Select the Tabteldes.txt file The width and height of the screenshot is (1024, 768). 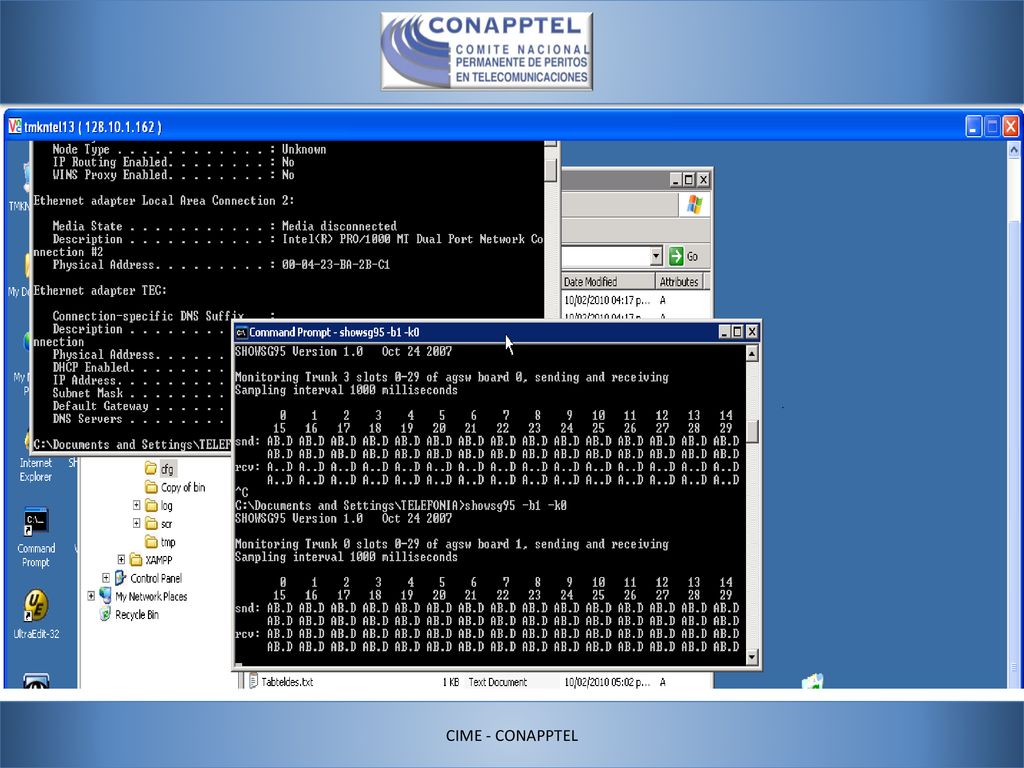[281, 682]
